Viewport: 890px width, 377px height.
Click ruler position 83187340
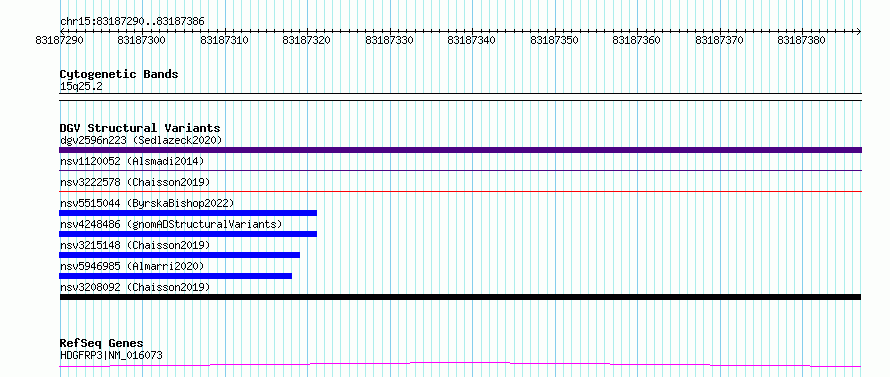[x=472, y=40]
